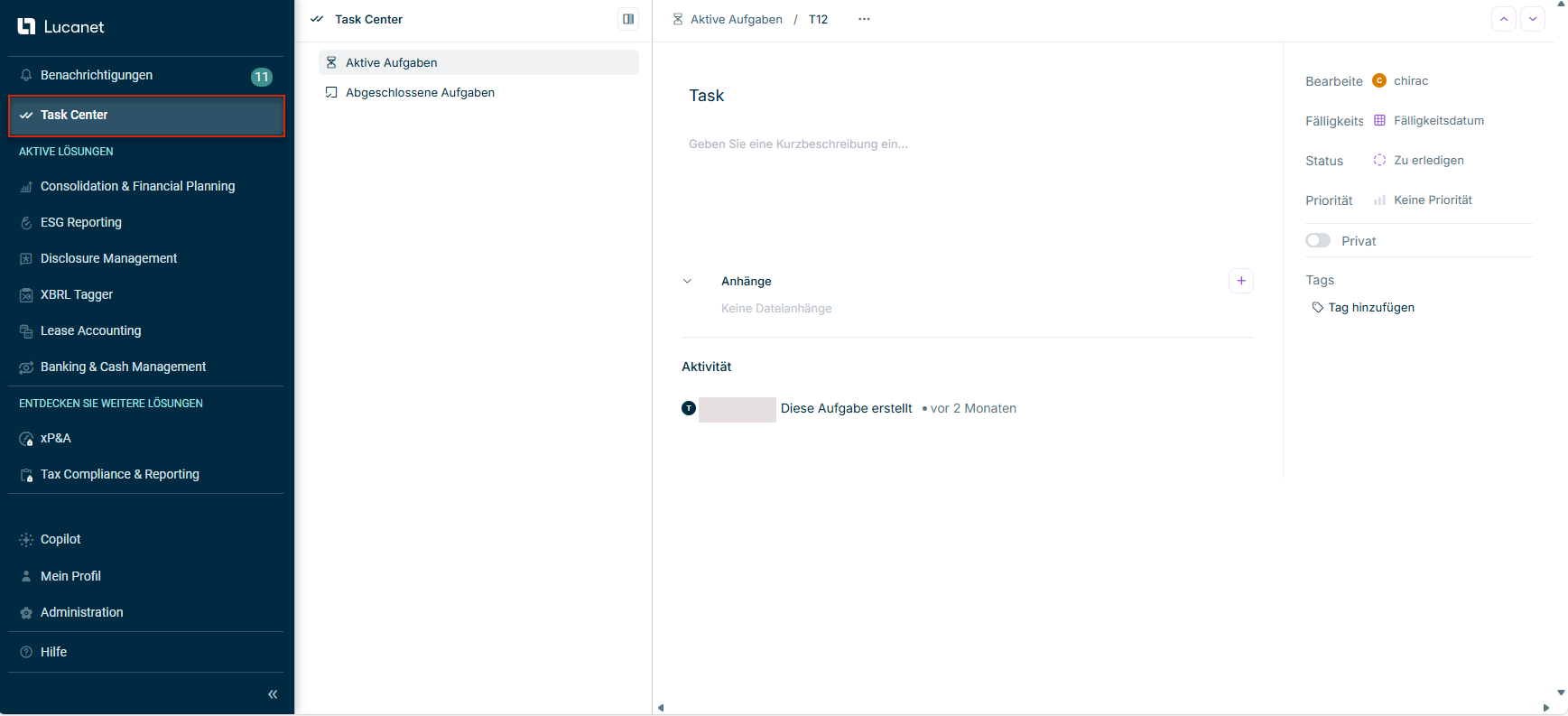Click the Keine Dateianhänge text
Viewport: 1568px width, 716px height.
(x=776, y=309)
